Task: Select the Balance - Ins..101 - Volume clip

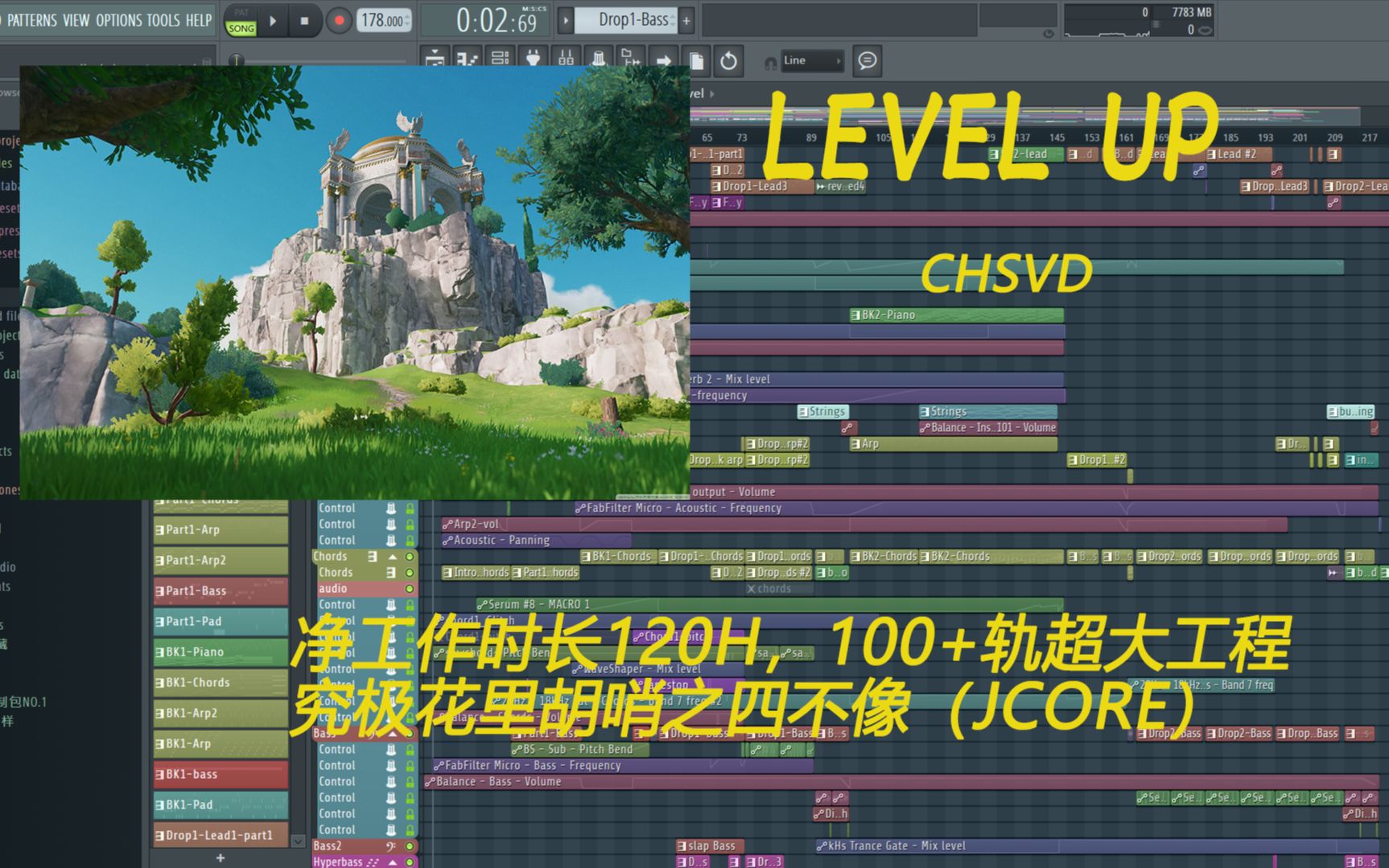Action: [x=987, y=428]
